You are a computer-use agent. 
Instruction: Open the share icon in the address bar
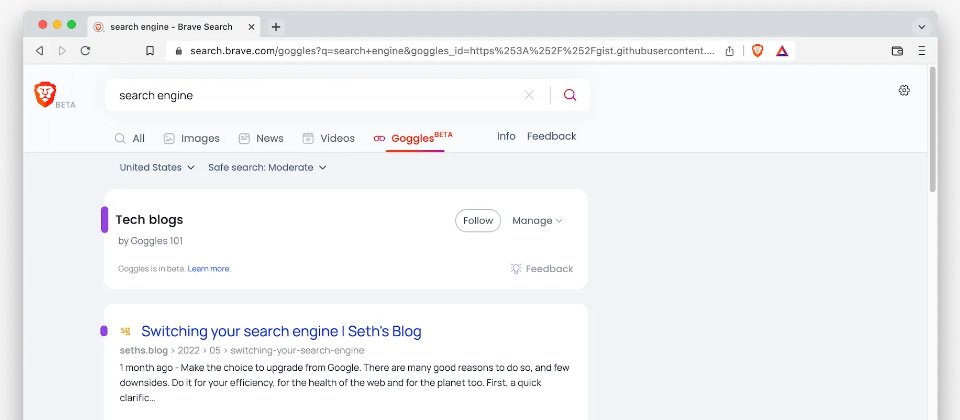tap(729, 51)
